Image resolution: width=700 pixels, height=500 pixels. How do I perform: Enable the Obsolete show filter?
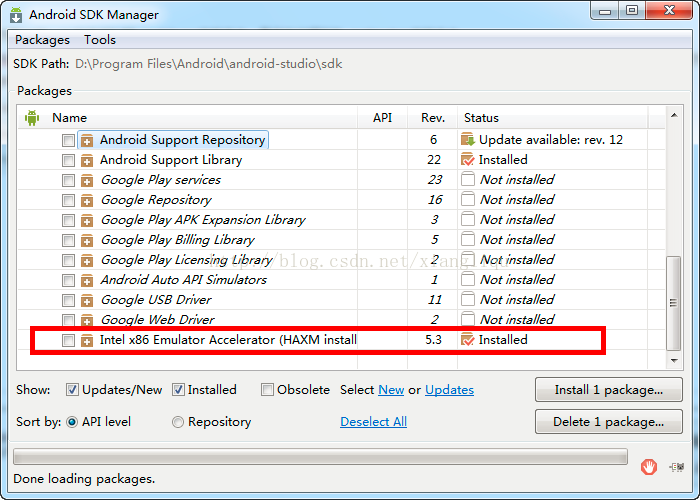pyautogui.click(x=267, y=390)
